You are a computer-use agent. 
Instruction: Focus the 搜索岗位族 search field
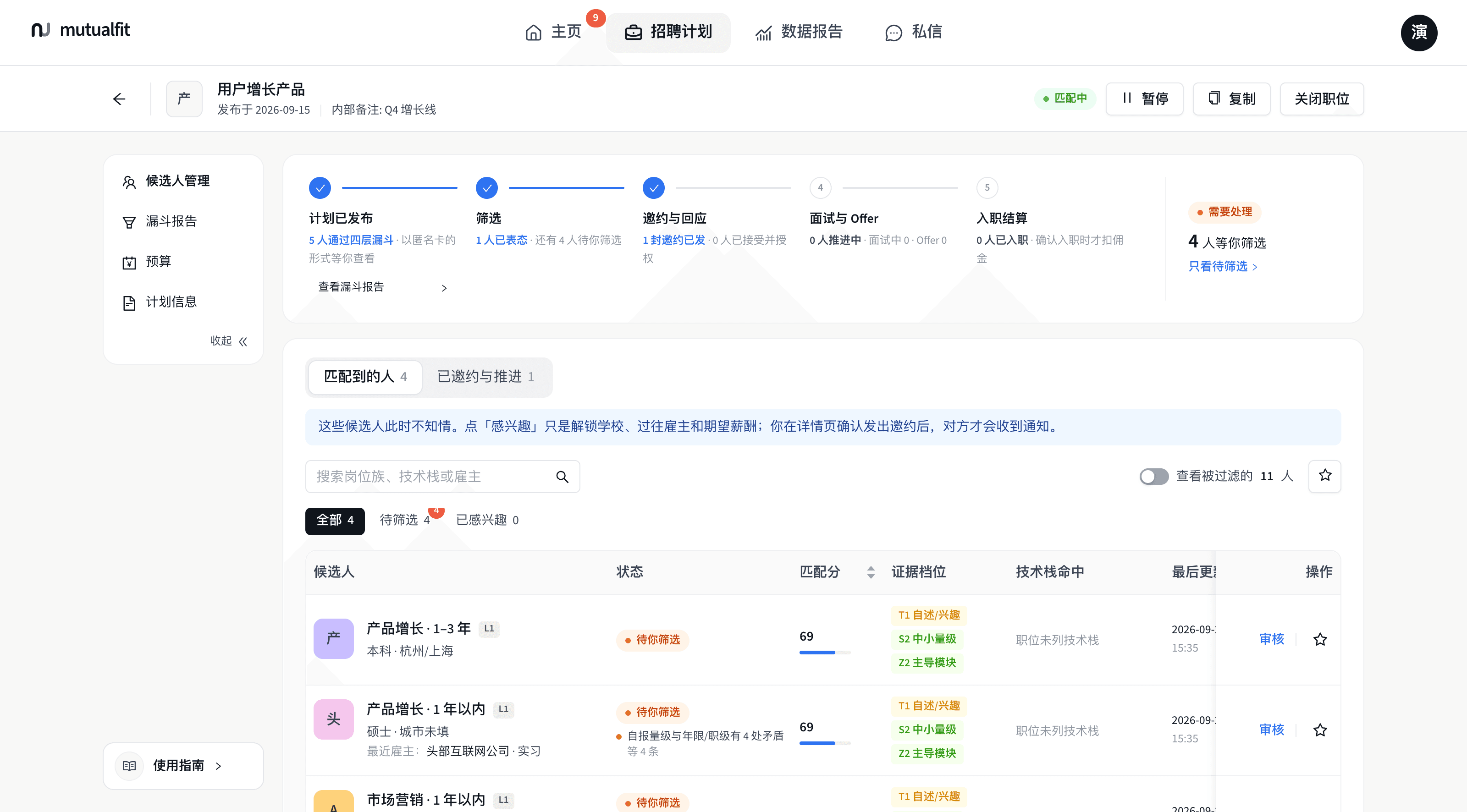point(442,477)
